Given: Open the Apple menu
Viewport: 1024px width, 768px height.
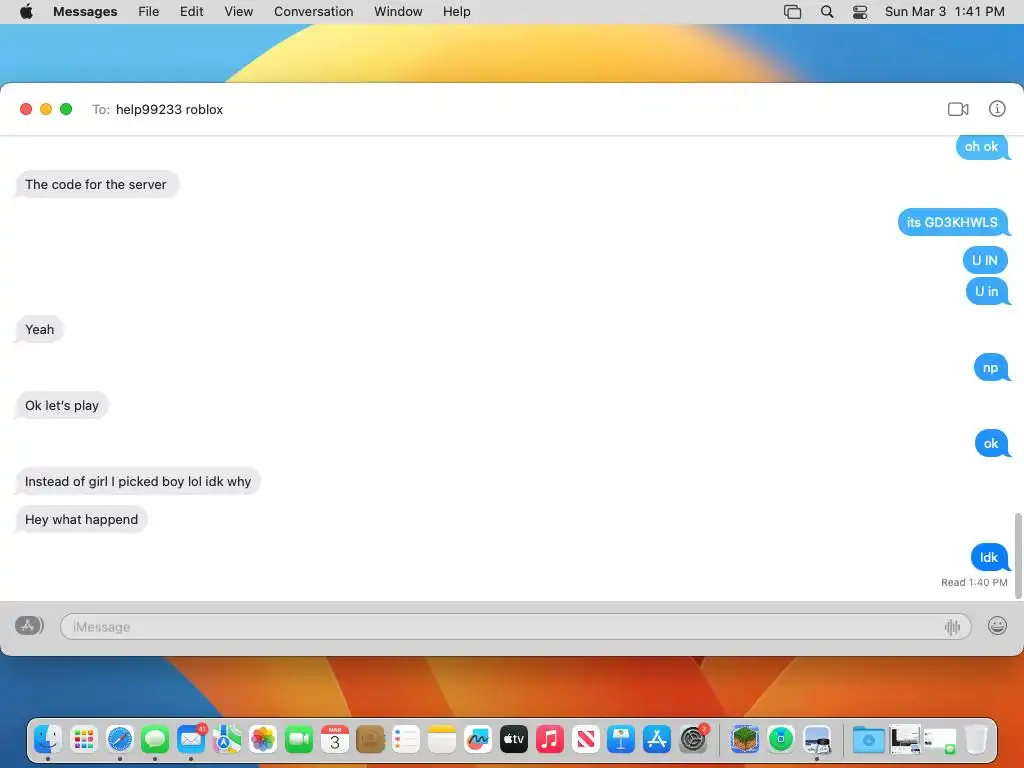Looking at the screenshot, I should [x=26, y=12].
